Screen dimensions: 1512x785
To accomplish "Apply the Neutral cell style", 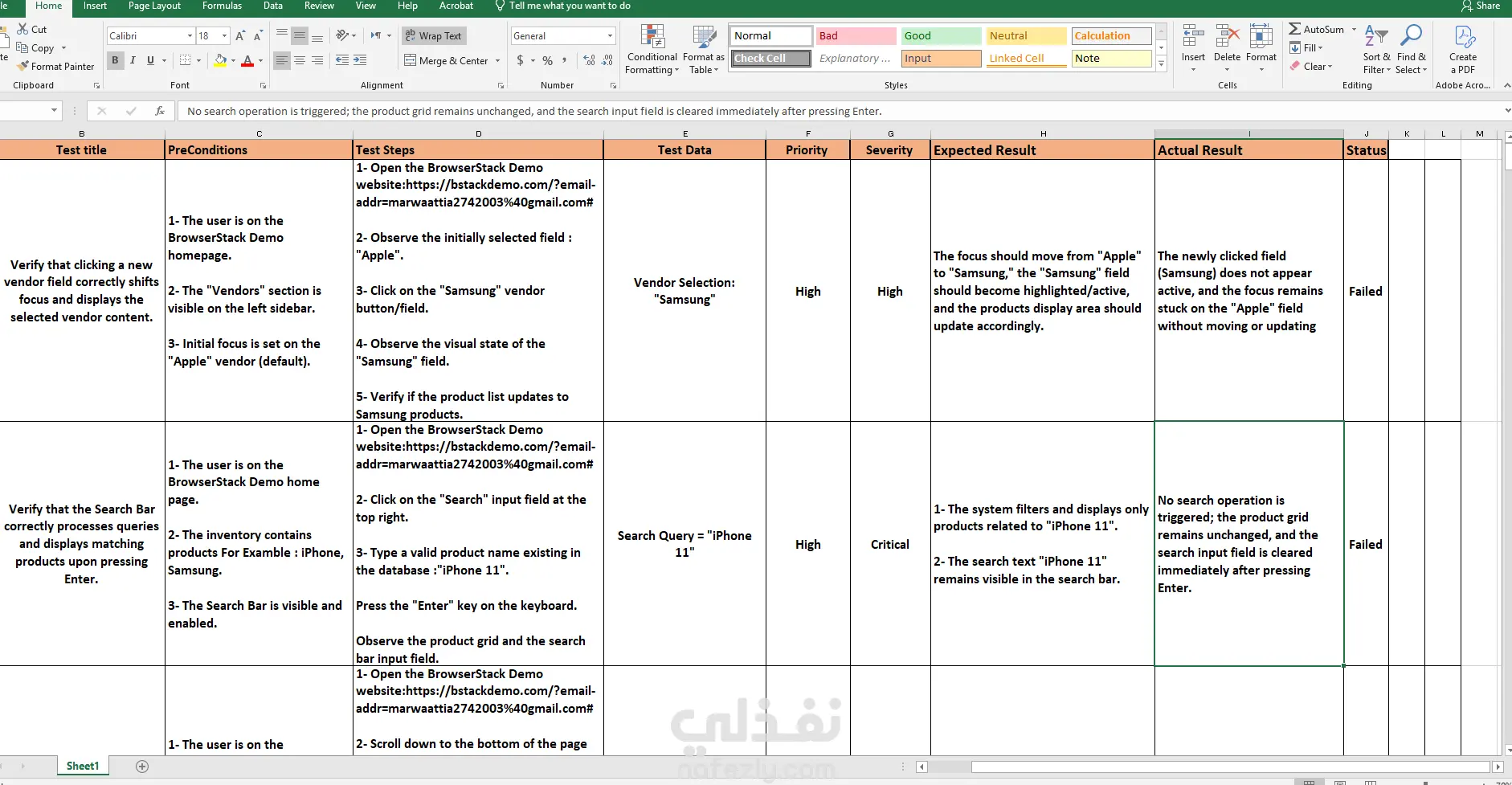I will (x=1026, y=35).
